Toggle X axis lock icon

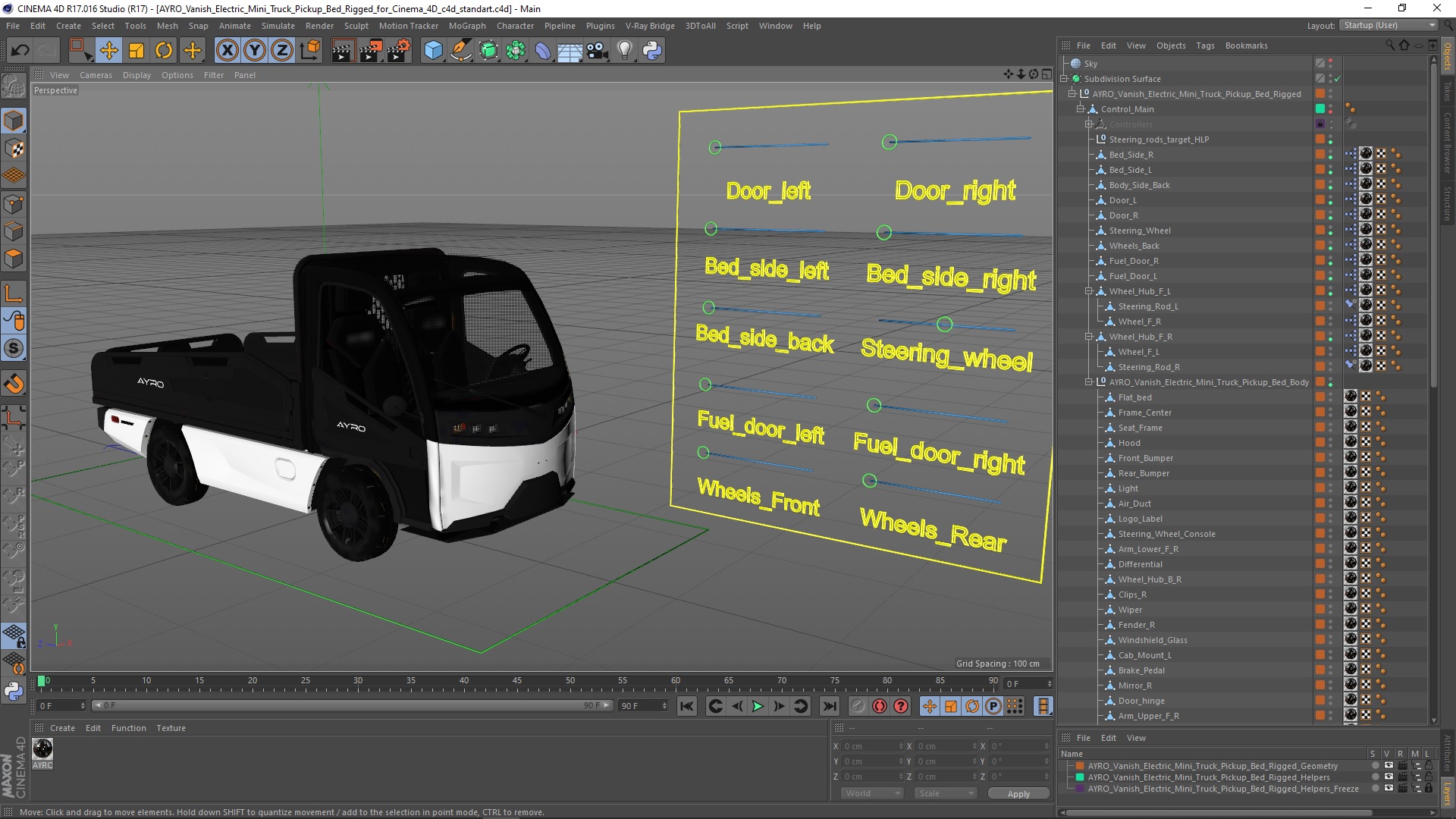point(227,51)
